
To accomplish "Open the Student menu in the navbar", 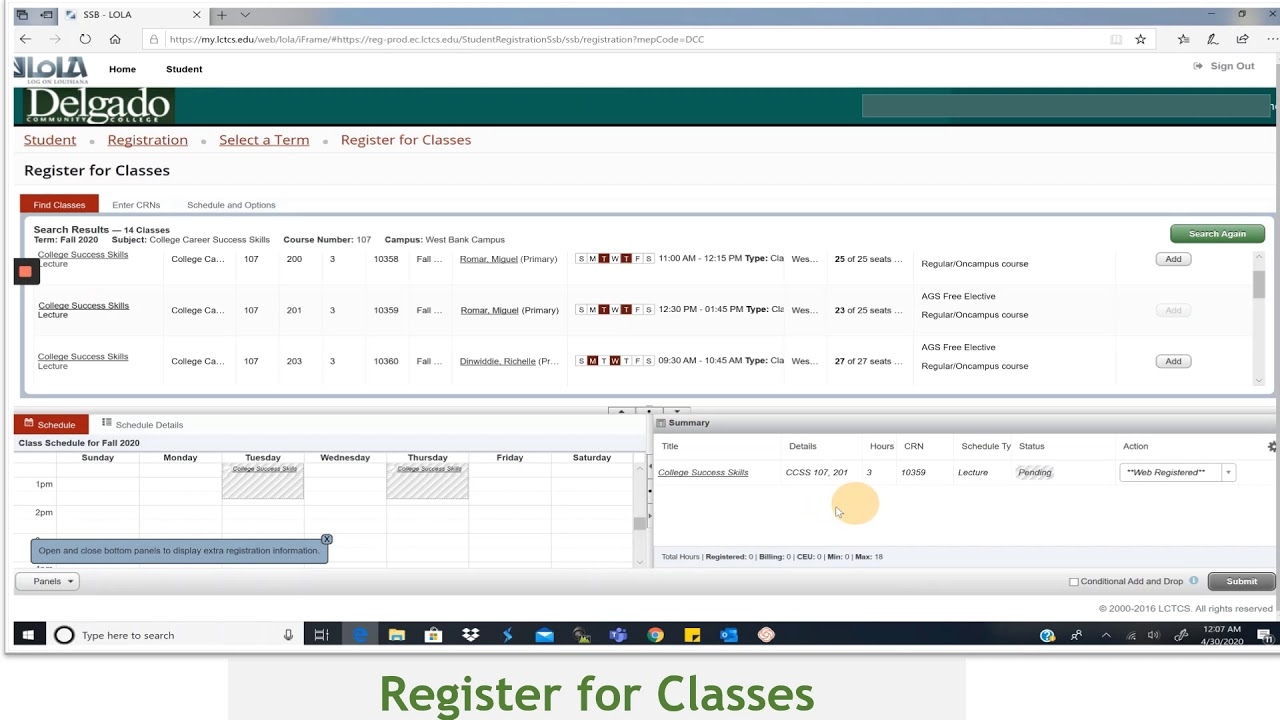I will tap(183, 69).
